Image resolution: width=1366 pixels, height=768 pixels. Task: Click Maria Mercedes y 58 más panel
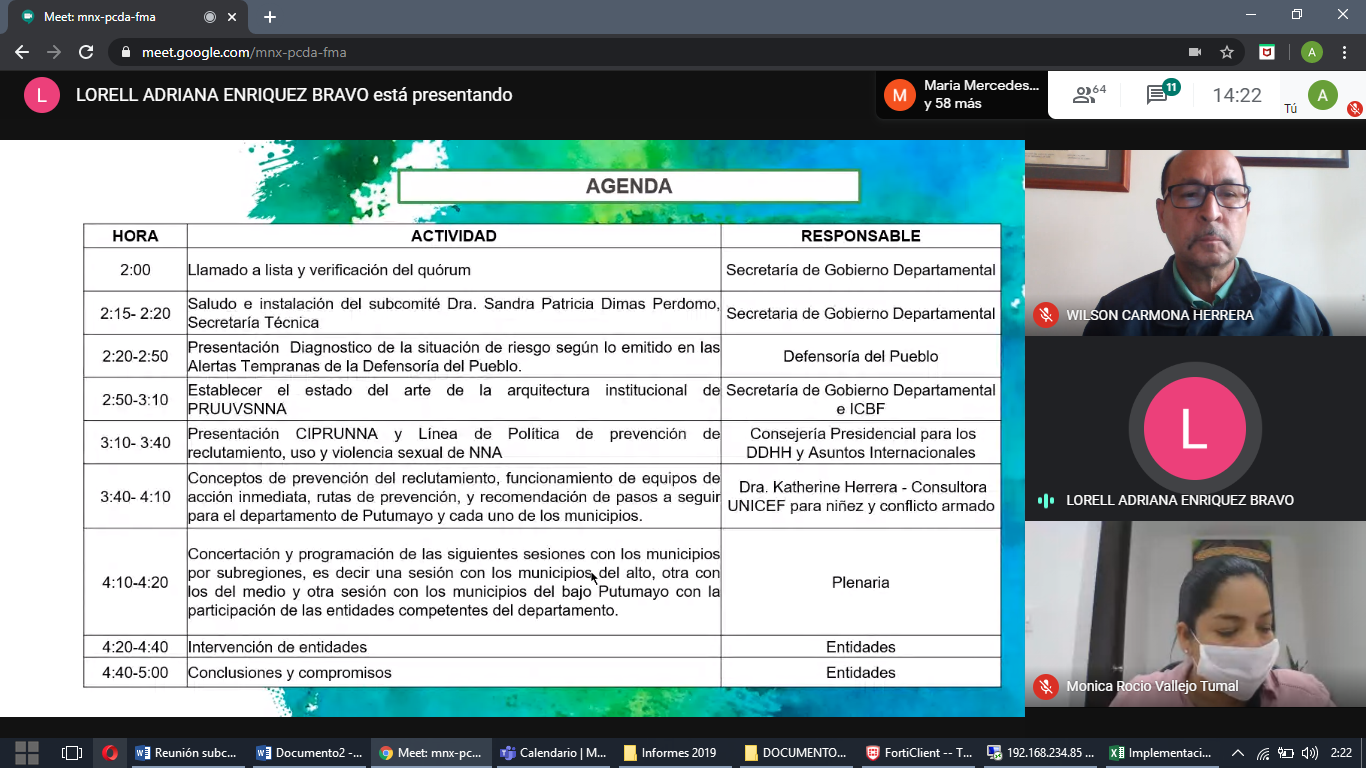[x=962, y=95]
